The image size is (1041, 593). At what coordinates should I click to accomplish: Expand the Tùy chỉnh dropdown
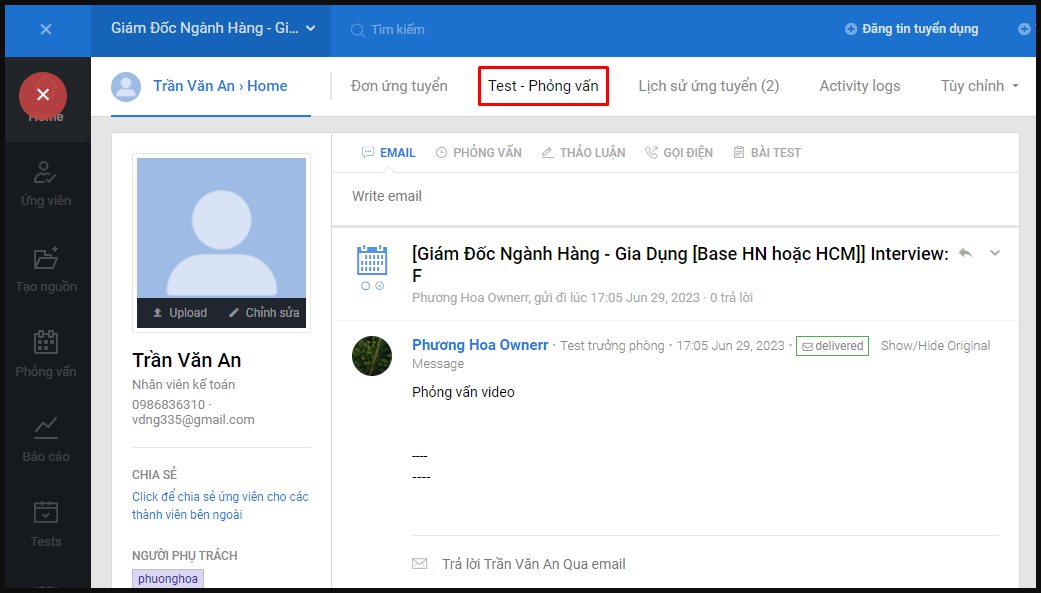pos(979,86)
